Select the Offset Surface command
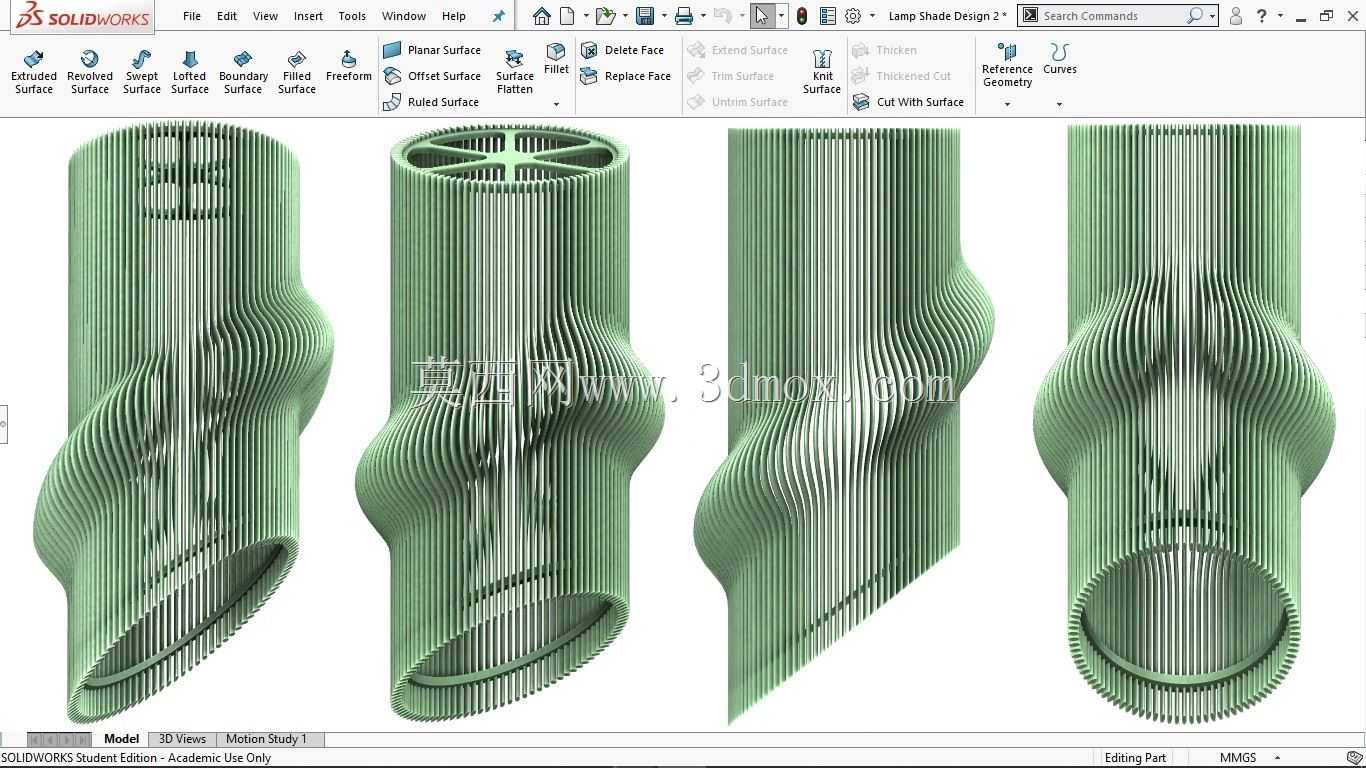 point(432,76)
